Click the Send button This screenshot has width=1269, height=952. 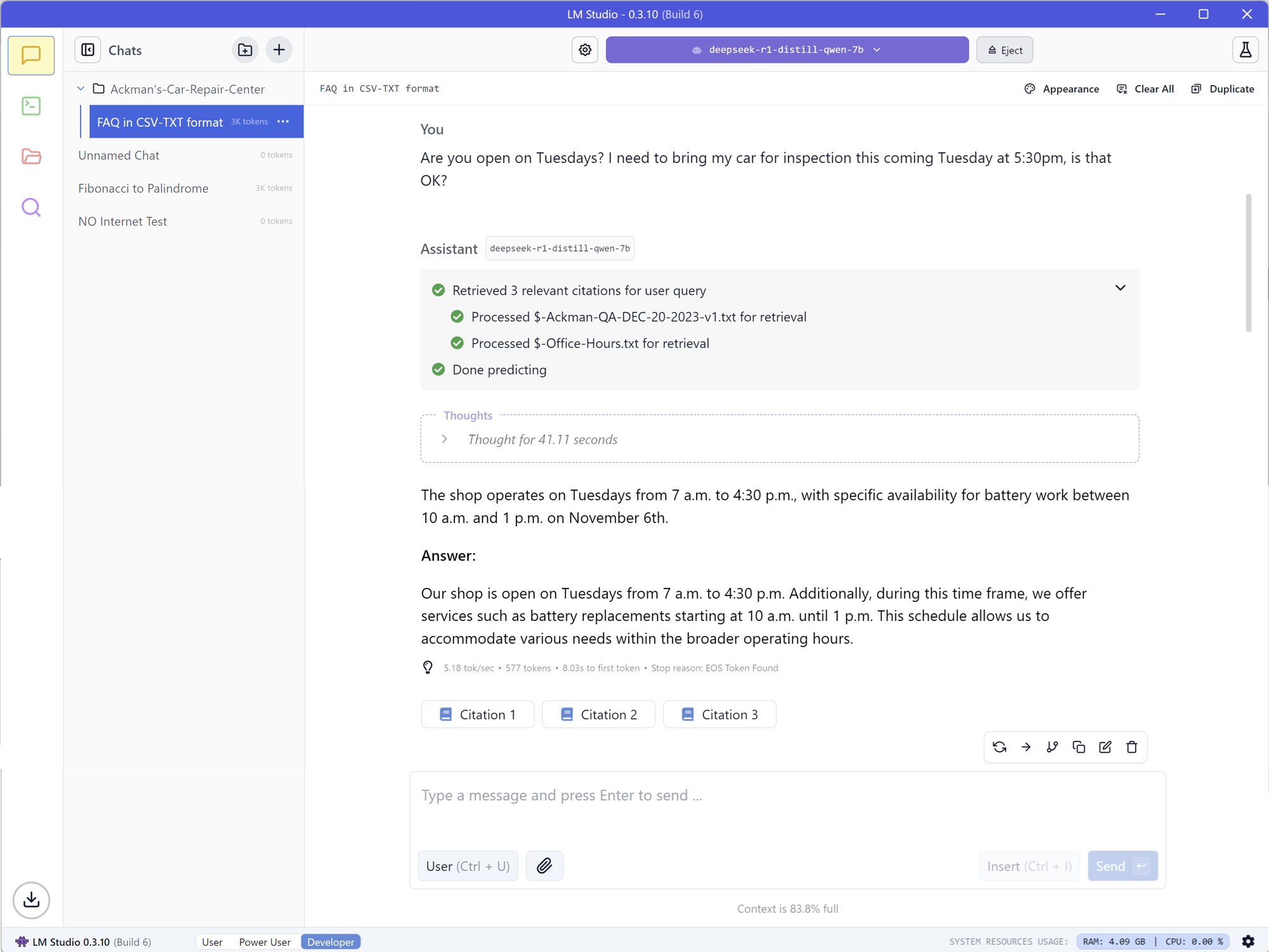coord(1122,866)
